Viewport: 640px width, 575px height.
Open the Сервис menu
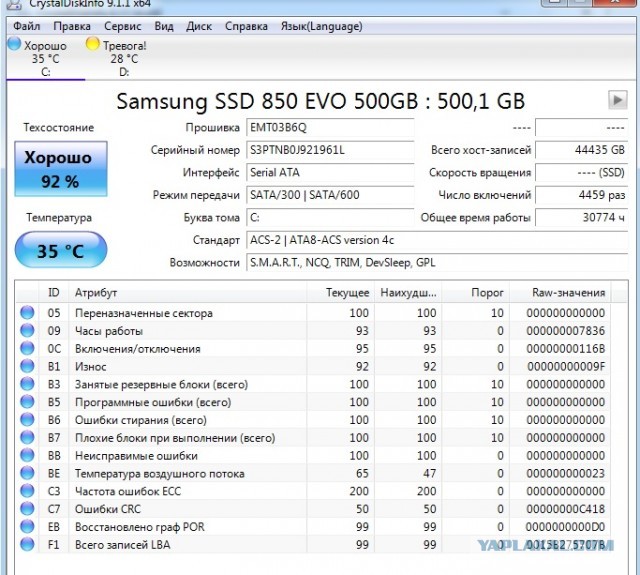[122, 27]
